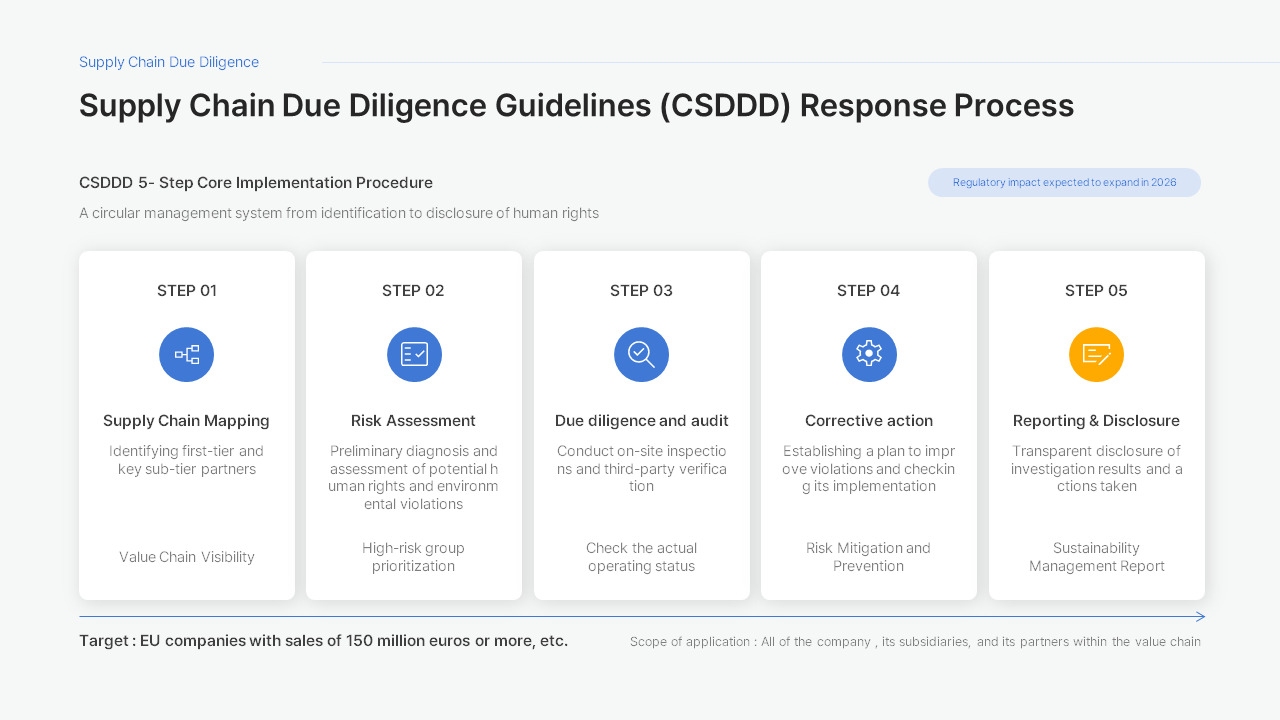Click the 'Due diligence and audit' card title
Image resolution: width=1280 pixels, height=720 pixels.
642,421
